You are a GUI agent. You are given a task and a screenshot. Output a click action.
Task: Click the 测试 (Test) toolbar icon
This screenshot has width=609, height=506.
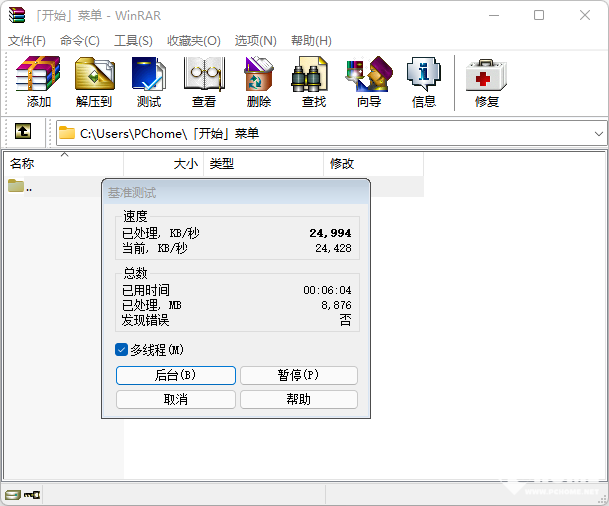coord(149,82)
